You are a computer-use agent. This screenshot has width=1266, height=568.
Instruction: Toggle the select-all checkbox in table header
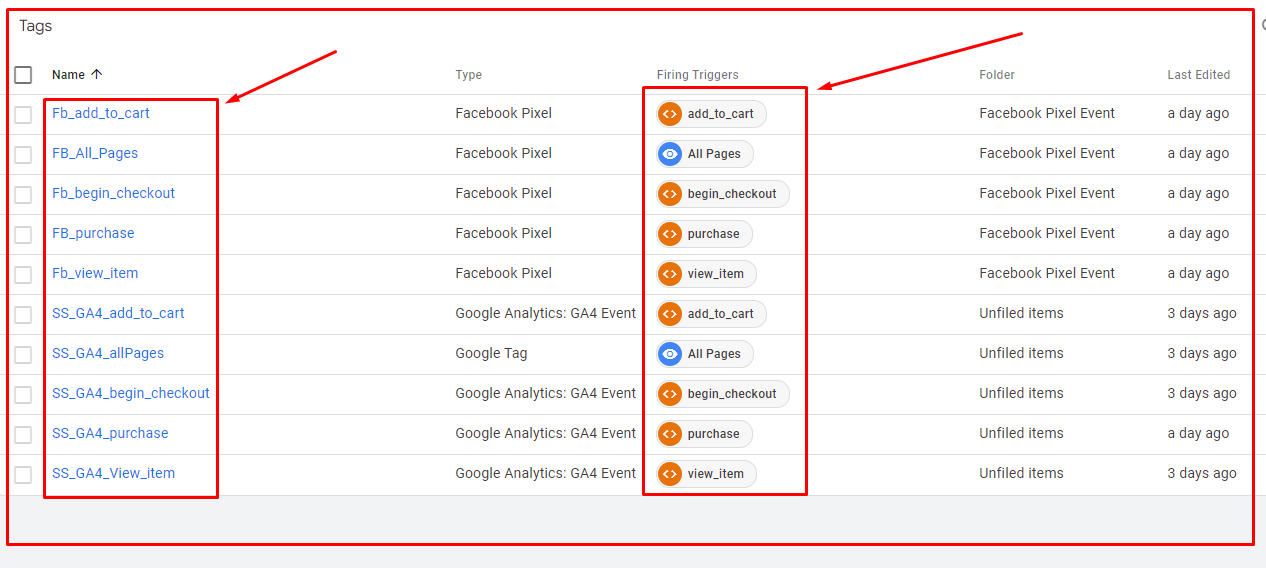[23, 75]
